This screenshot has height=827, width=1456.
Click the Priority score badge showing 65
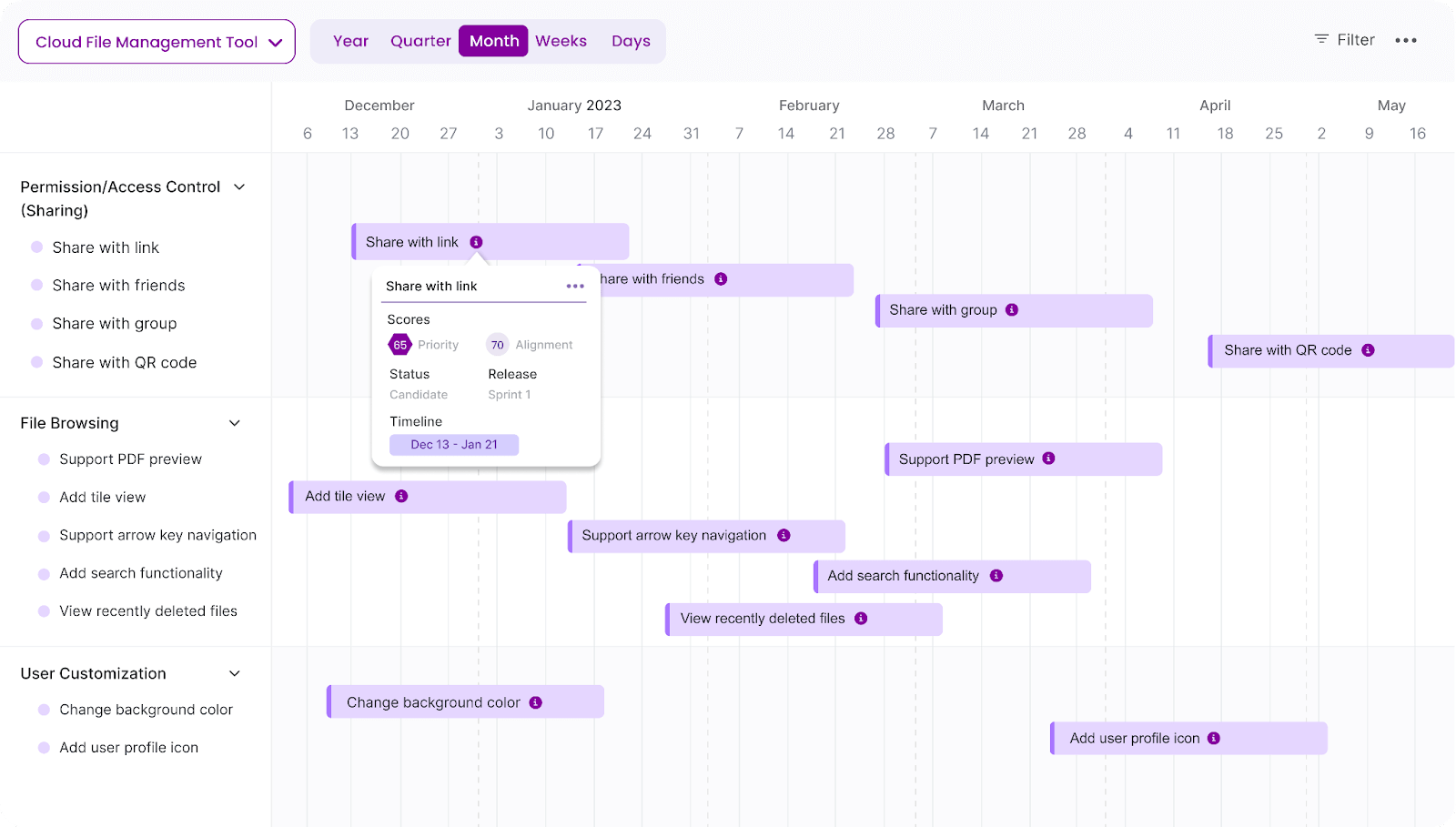tap(399, 345)
